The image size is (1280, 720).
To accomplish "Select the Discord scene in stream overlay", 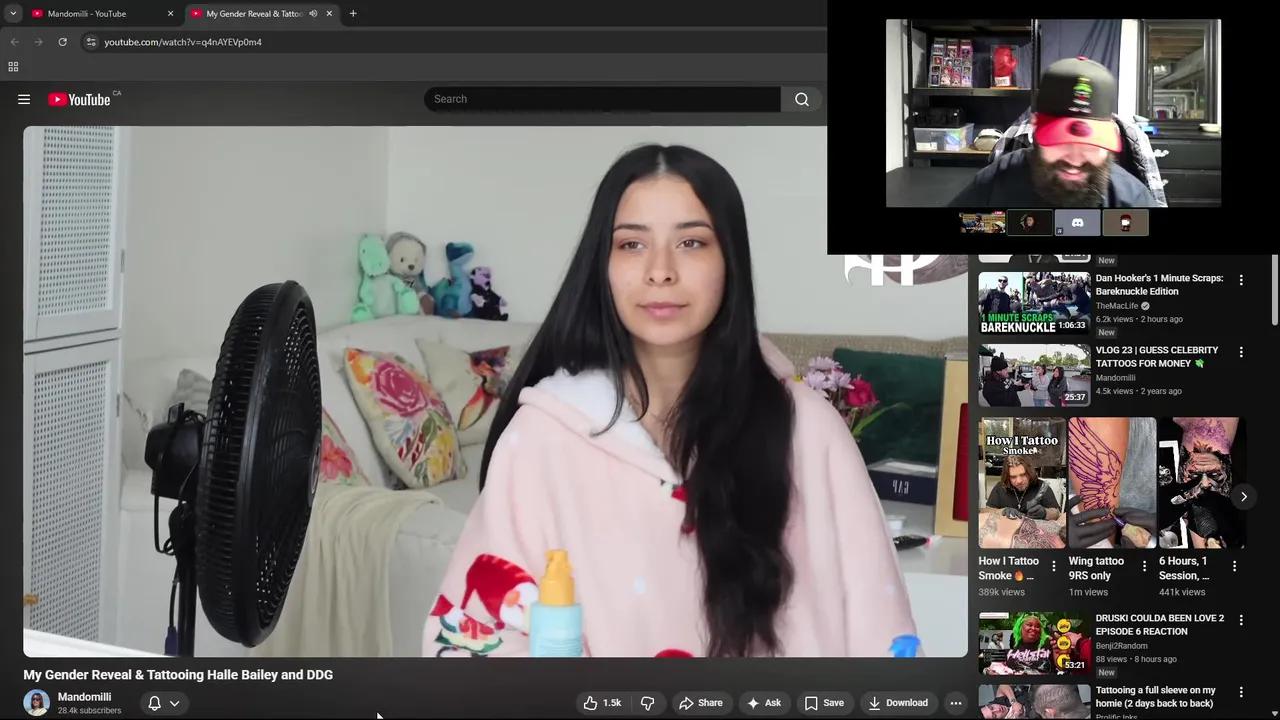I will pos(1077,223).
